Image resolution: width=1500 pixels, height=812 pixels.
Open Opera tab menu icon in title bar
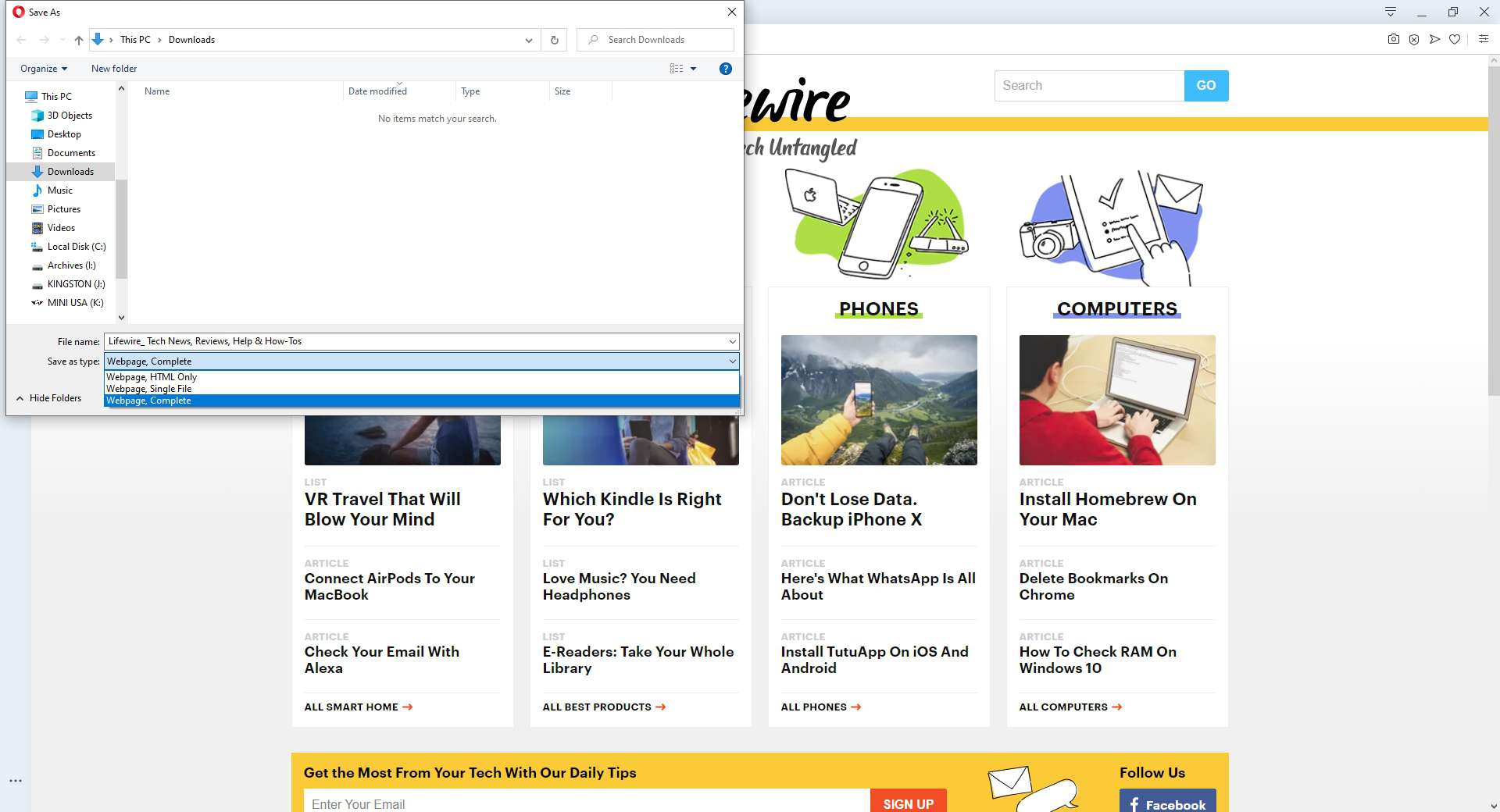1390,12
